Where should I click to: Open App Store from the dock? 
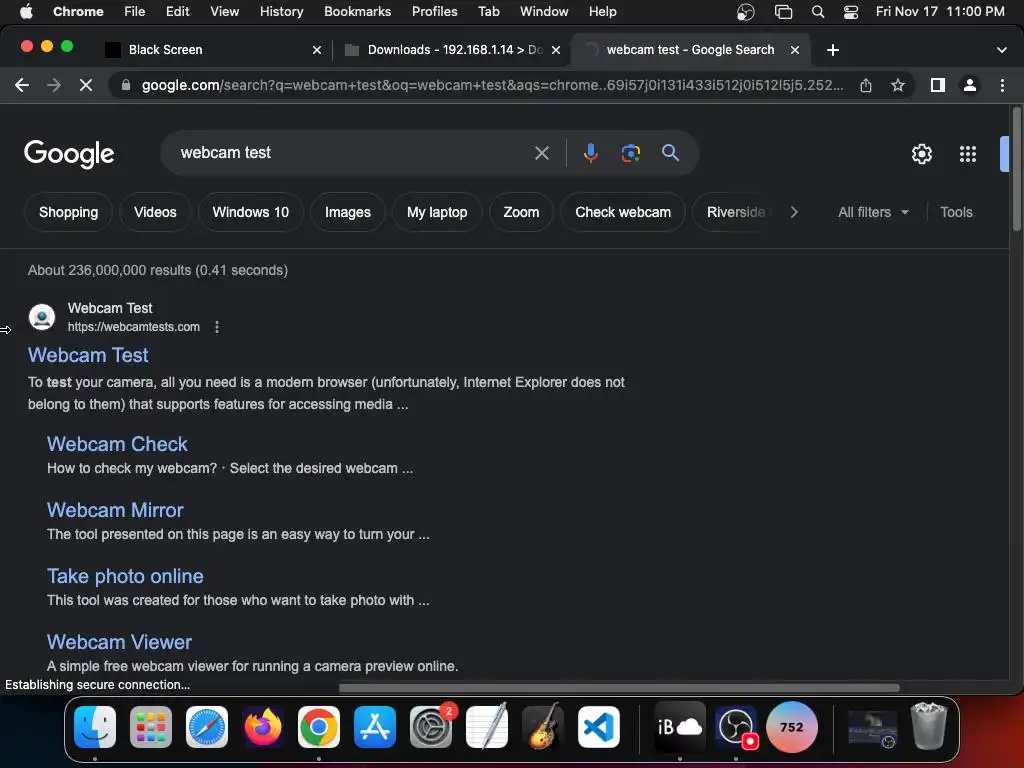pos(375,727)
